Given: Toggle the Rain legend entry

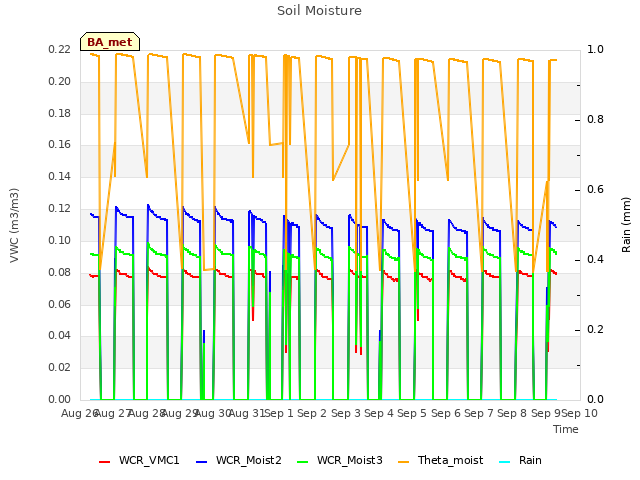Looking at the screenshot, I should [x=520, y=460].
